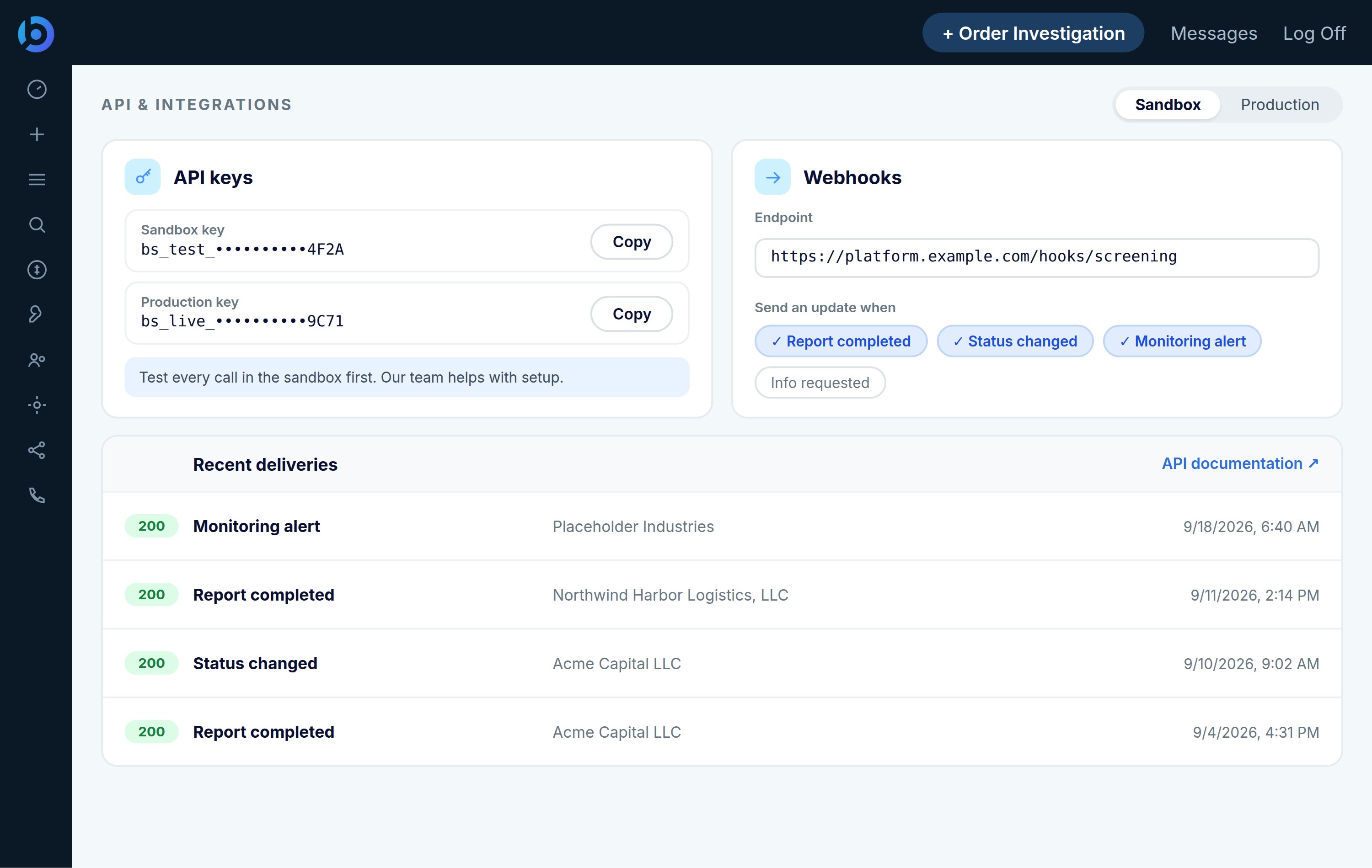Click the plus icon in the sidebar
The image size is (1372, 868).
pos(37,134)
